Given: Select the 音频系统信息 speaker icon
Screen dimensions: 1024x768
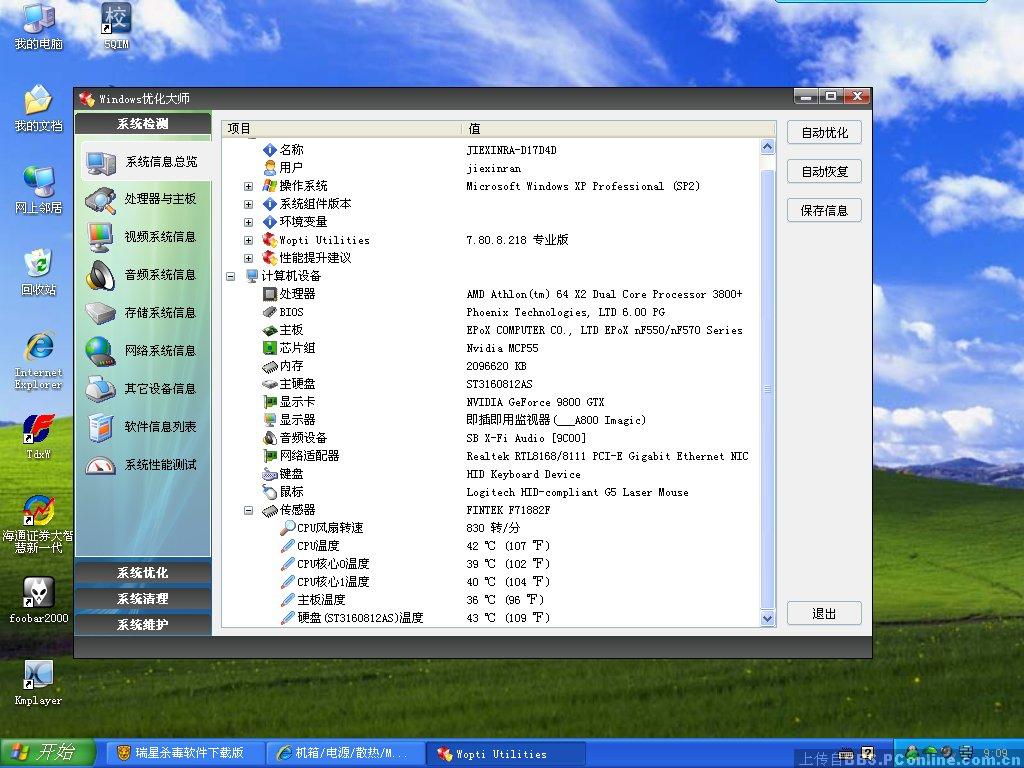Looking at the screenshot, I should pos(101,275).
